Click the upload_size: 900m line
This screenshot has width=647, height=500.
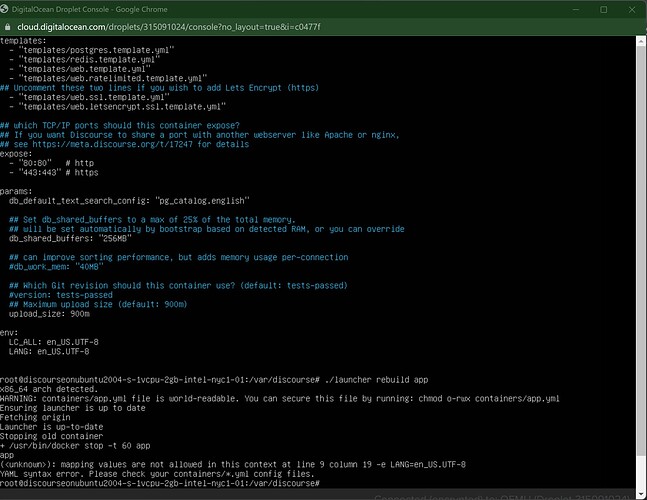tap(50, 314)
